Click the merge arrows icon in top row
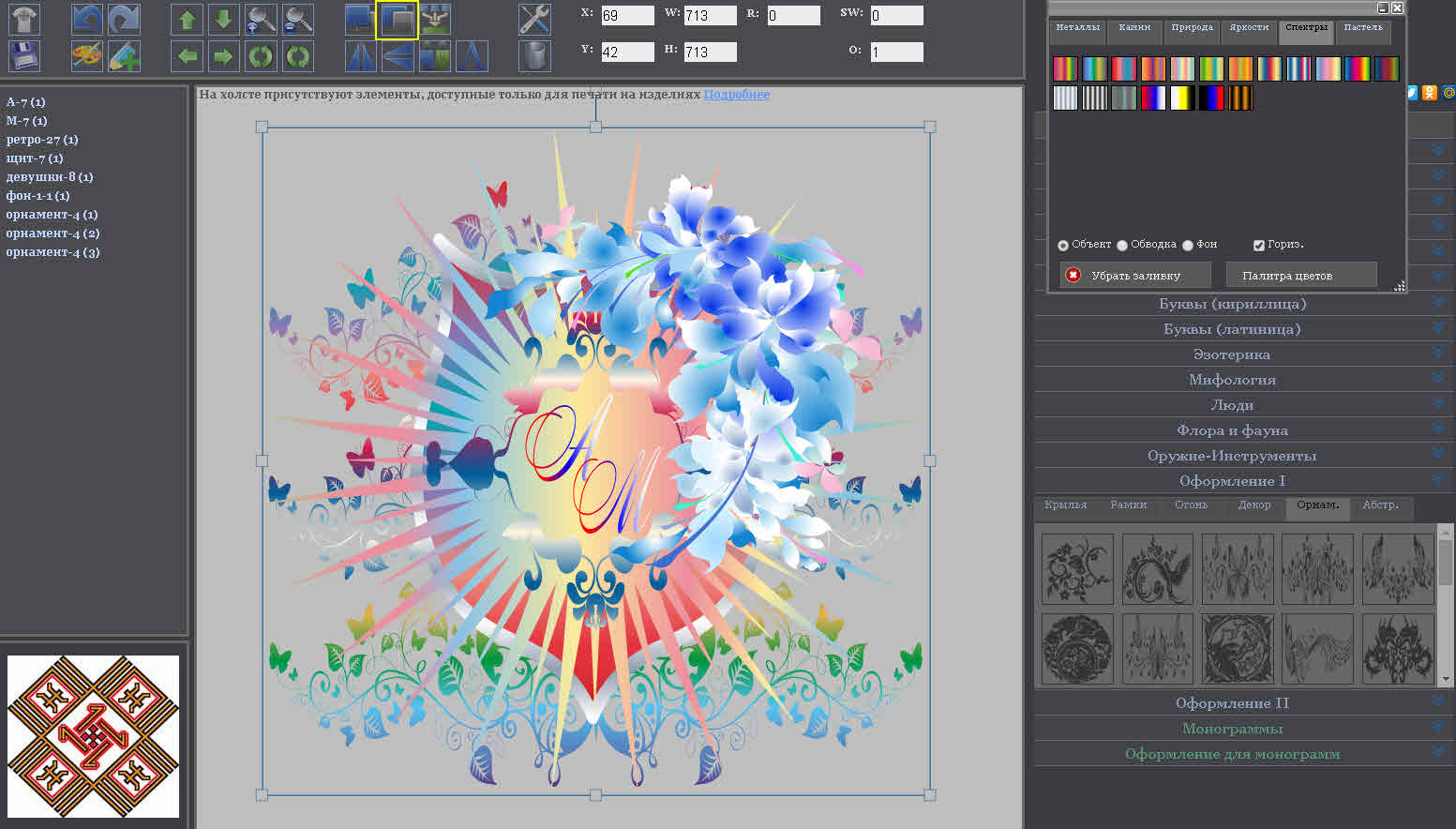 tap(435, 19)
